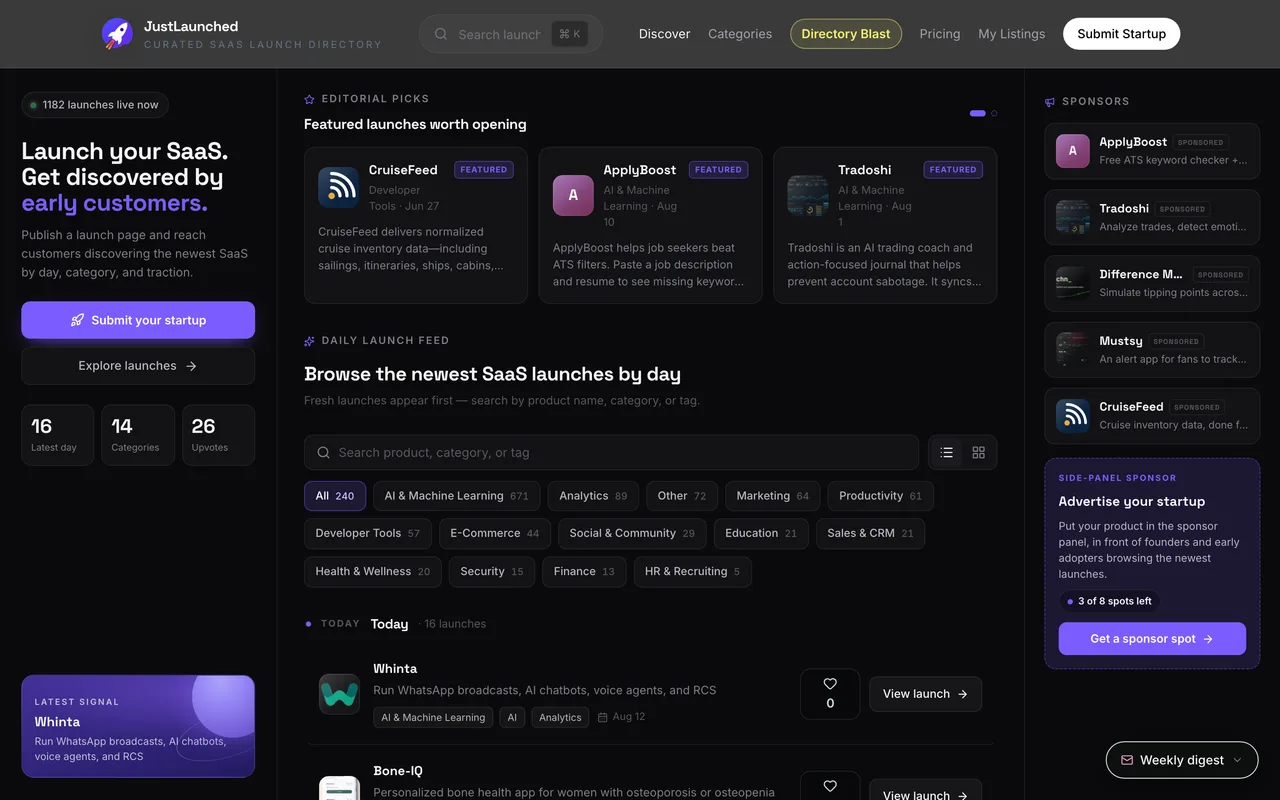Screen dimensions: 1280x800
Task: Open the Latest Signal Whinta card
Action: click(138, 726)
